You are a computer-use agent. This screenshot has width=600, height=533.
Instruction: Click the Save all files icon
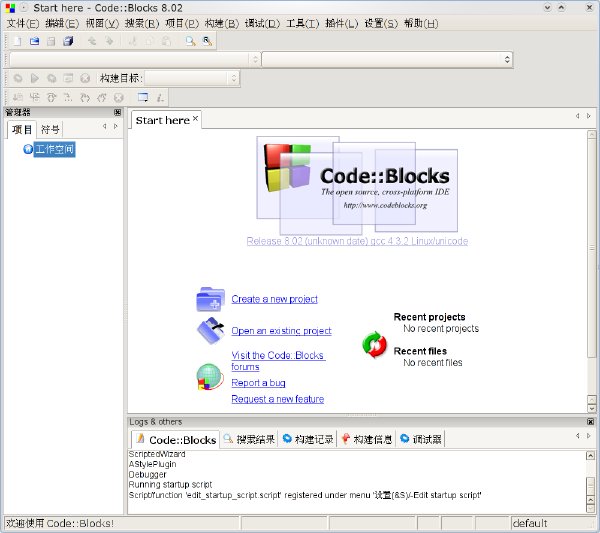[68, 41]
